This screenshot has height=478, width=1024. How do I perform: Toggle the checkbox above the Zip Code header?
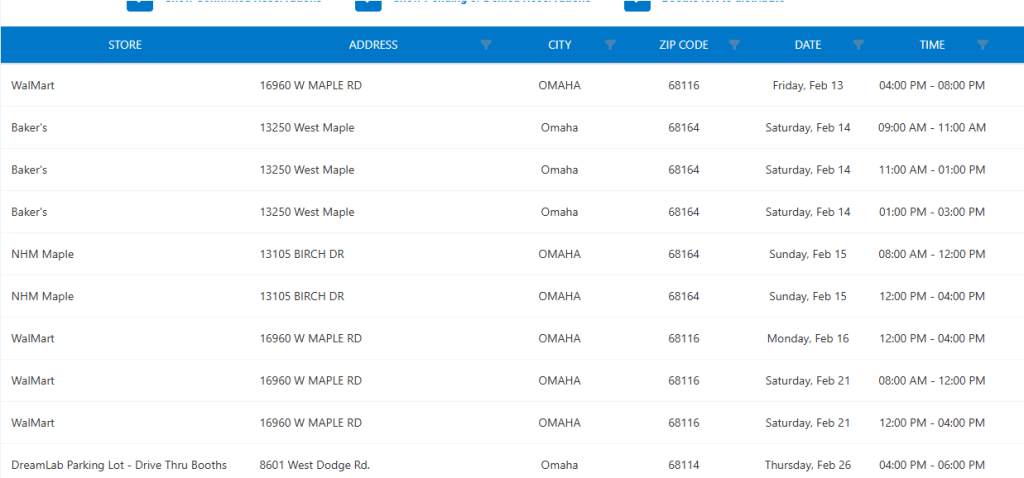click(637, 3)
